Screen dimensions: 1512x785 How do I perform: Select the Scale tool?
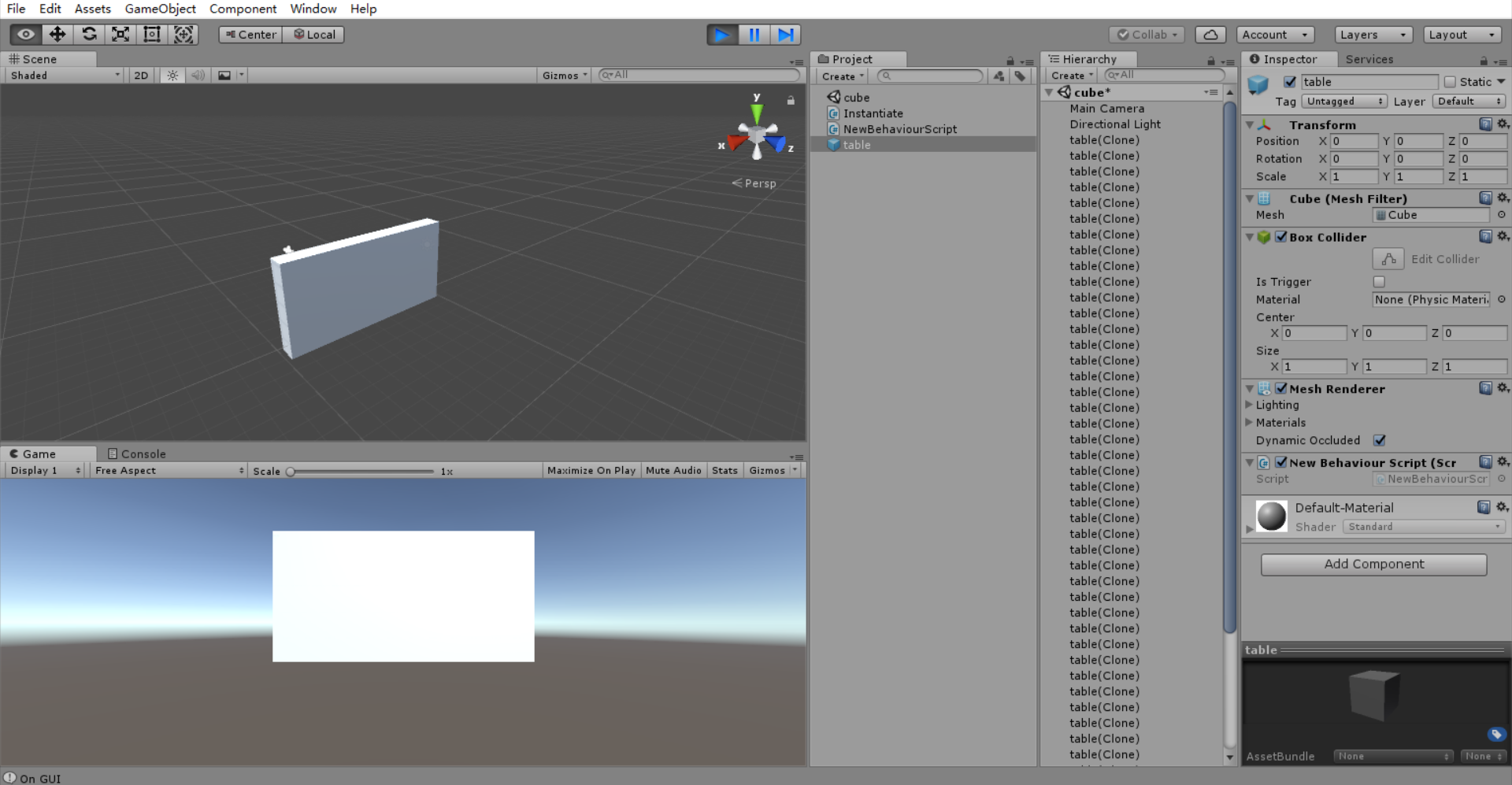[120, 34]
